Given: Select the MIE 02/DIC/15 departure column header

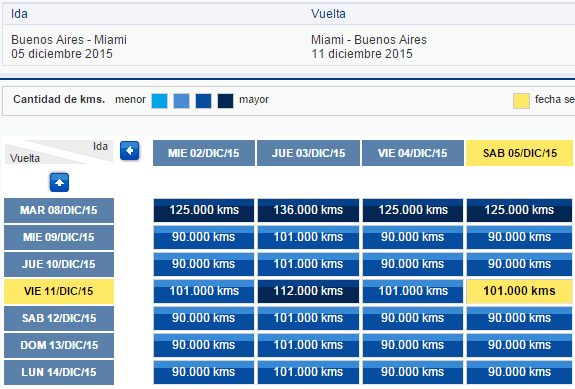Looking at the screenshot, I should 204,153.
